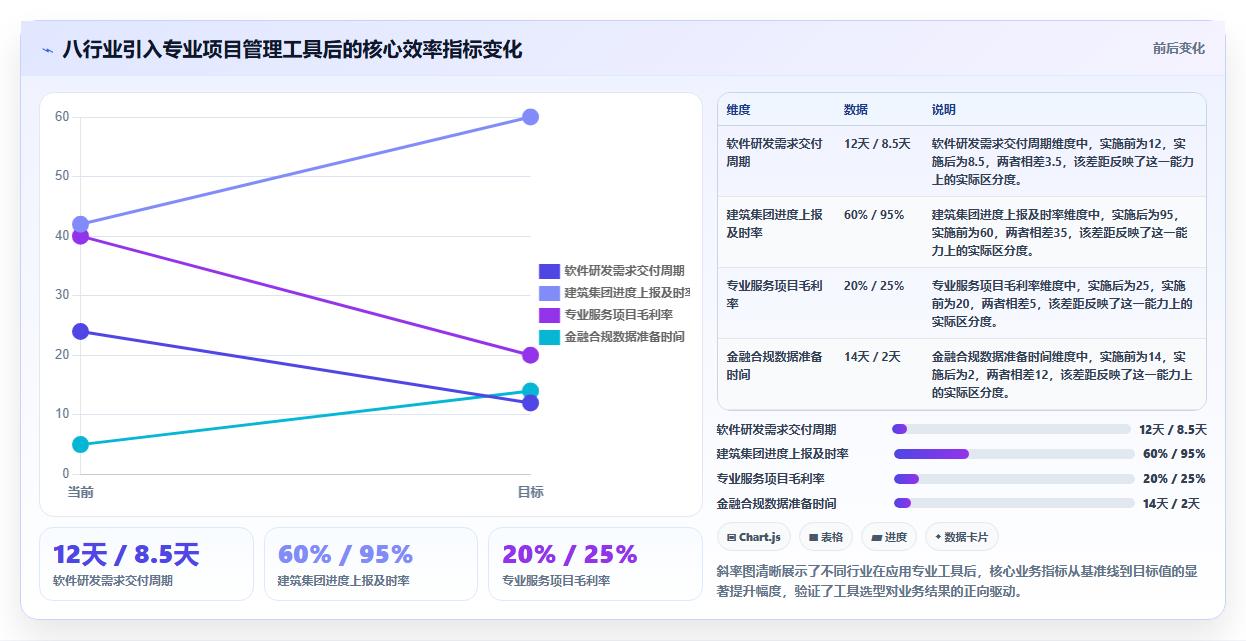The image size is (1246, 641).
Task: Click the 目标 x-axis label
Action: click(530, 492)
